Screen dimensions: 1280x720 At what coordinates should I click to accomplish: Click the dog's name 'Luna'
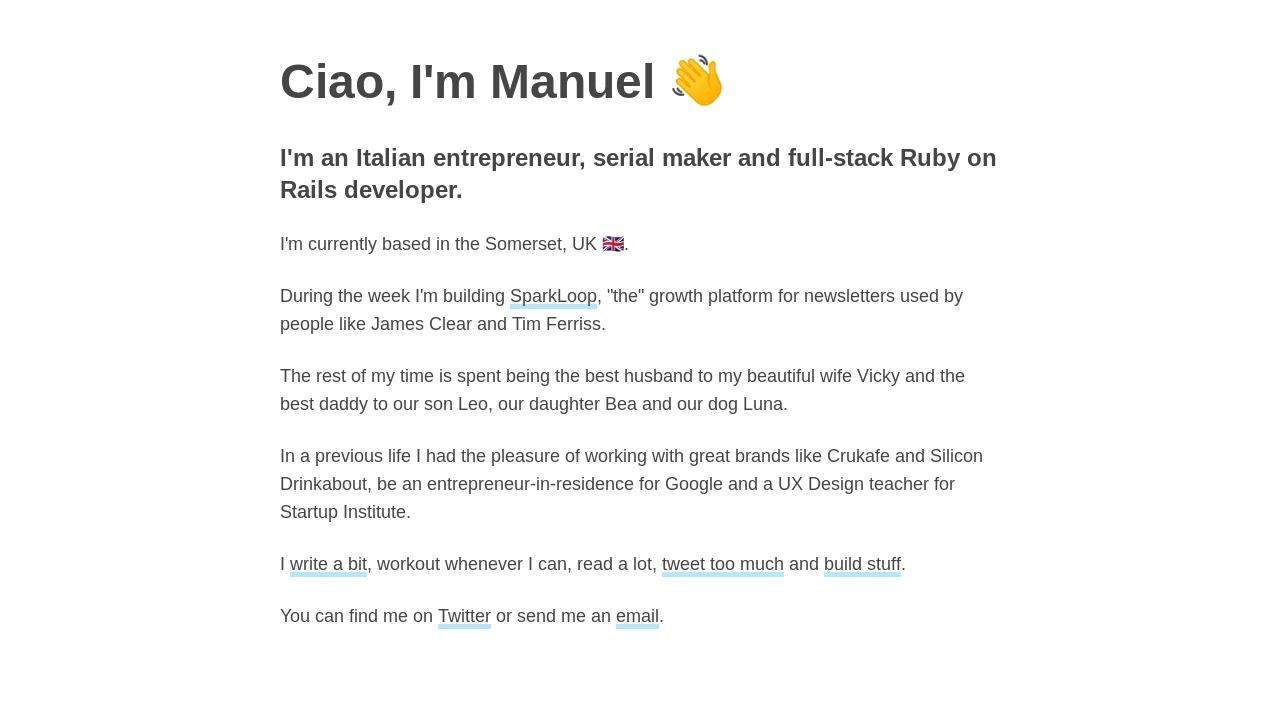coord(763,404)
